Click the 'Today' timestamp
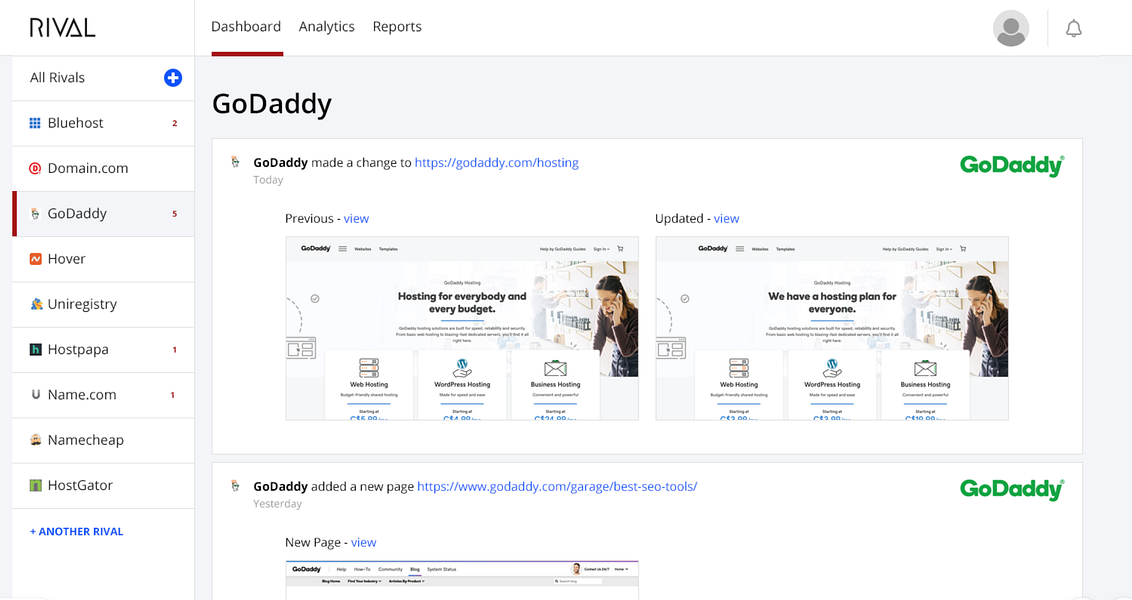The height and width of the screenshot is (600, 1132). coord(268,180)
